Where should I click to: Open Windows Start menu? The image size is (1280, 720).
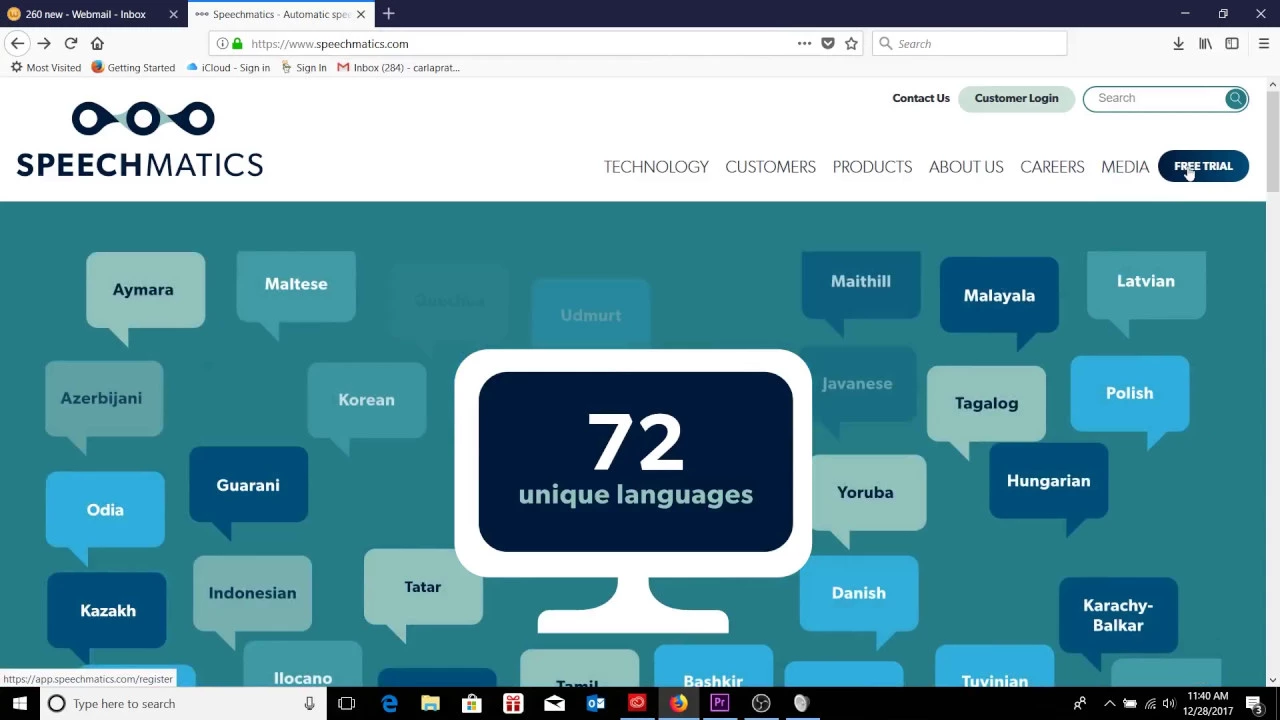[19, 704]
